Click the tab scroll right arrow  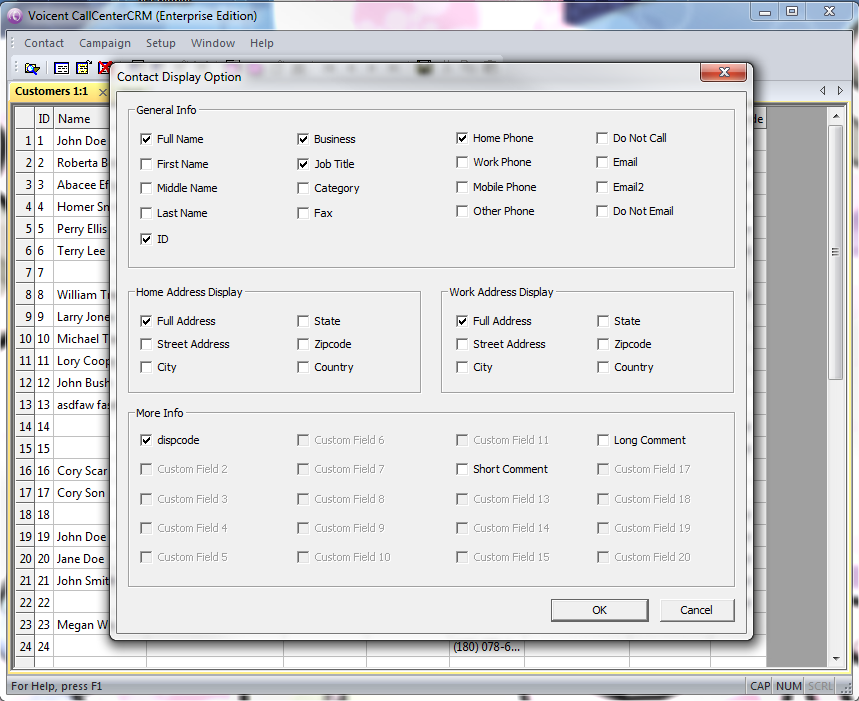click(840, 91)
